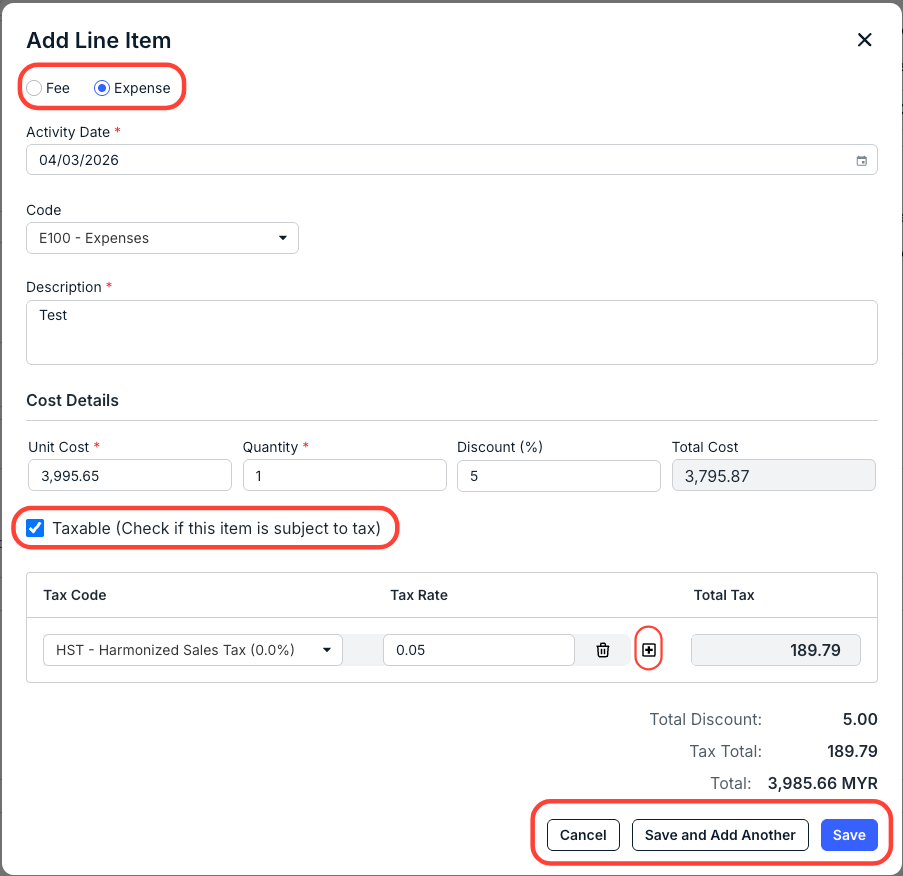Close the Add Line Item dialog

coord(864,40)
